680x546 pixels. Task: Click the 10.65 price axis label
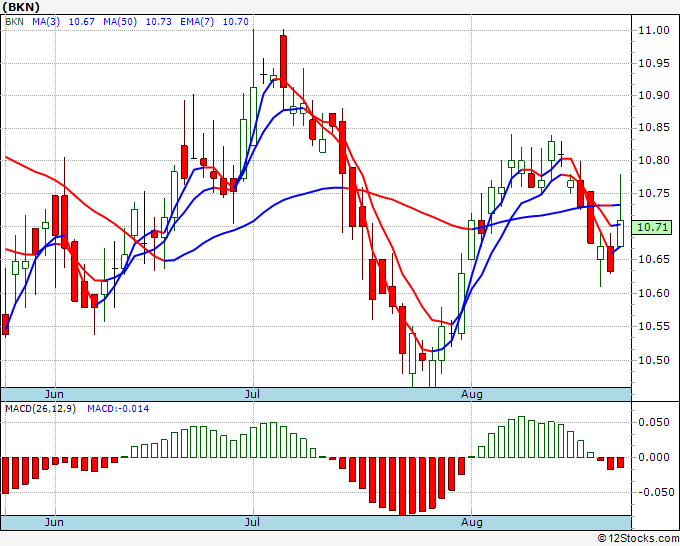tap(654, 260)
